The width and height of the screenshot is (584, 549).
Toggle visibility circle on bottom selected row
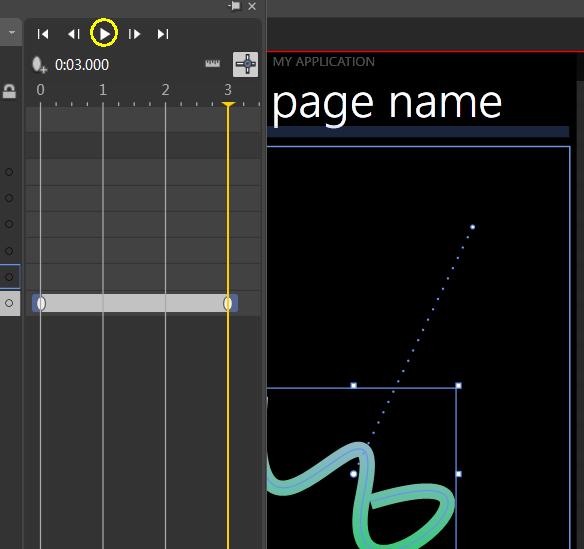[x=9, y=303]
